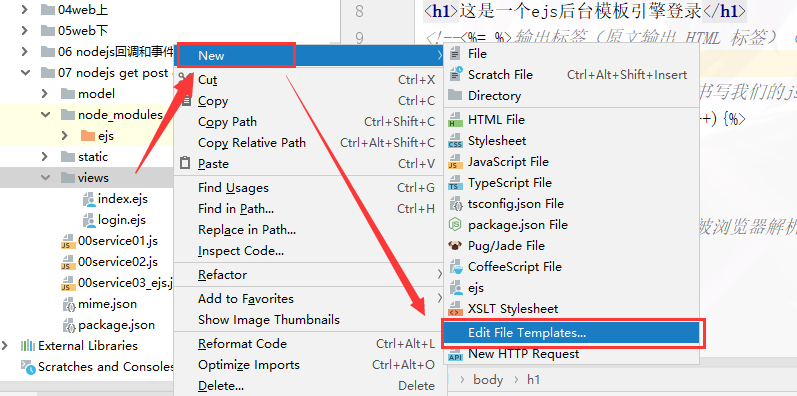Open Add to Favorites submenu
The width and height of the screenshot is (797, 396).
310,299
